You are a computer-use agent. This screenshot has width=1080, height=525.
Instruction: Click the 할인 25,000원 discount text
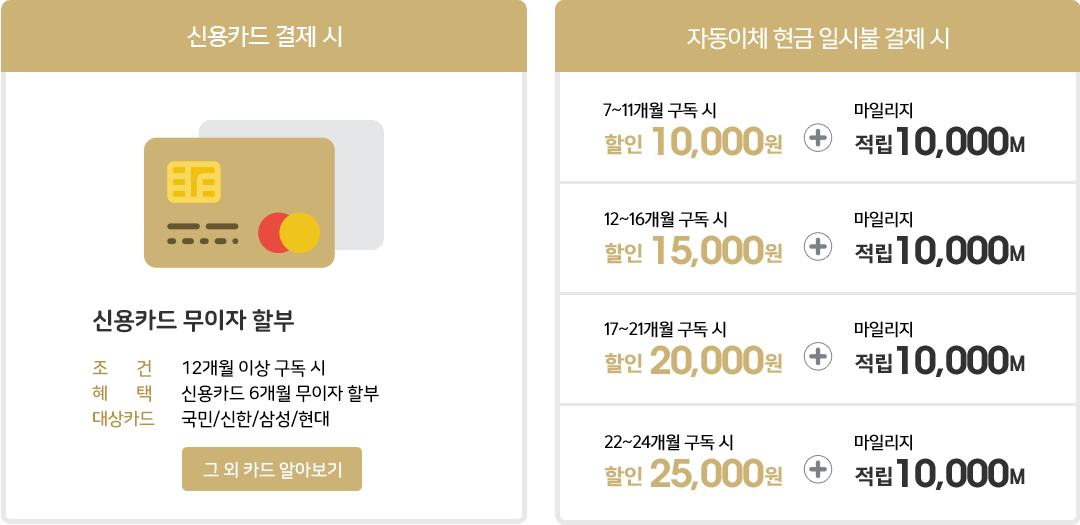coord(694,472)
